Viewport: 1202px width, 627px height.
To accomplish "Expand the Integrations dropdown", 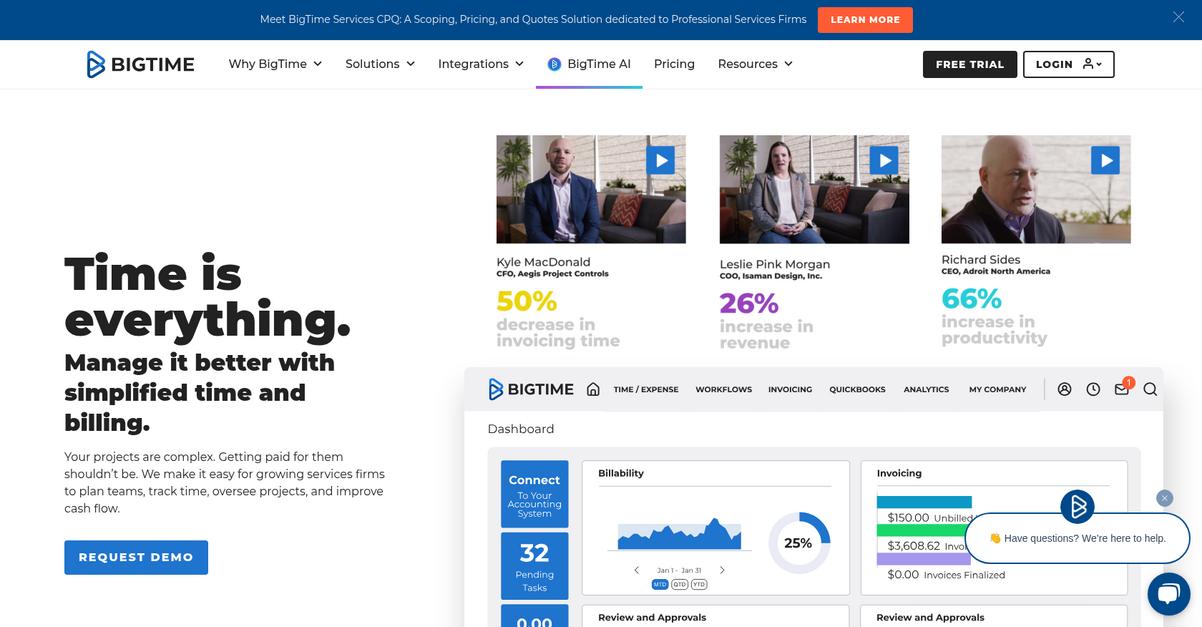I will pyautogui.click(x=481, y=64).
